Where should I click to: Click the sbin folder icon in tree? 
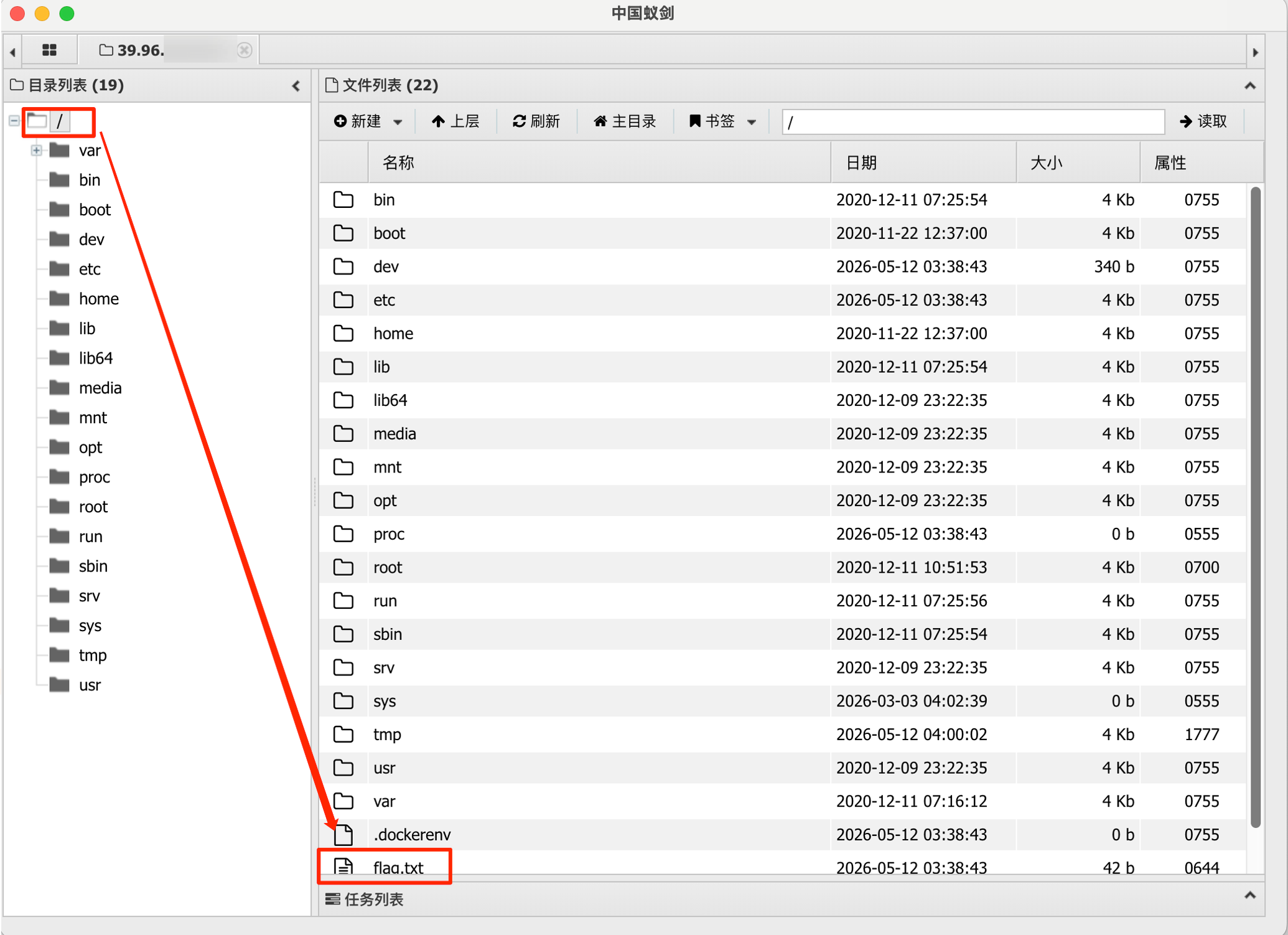[x=59, y=566]
